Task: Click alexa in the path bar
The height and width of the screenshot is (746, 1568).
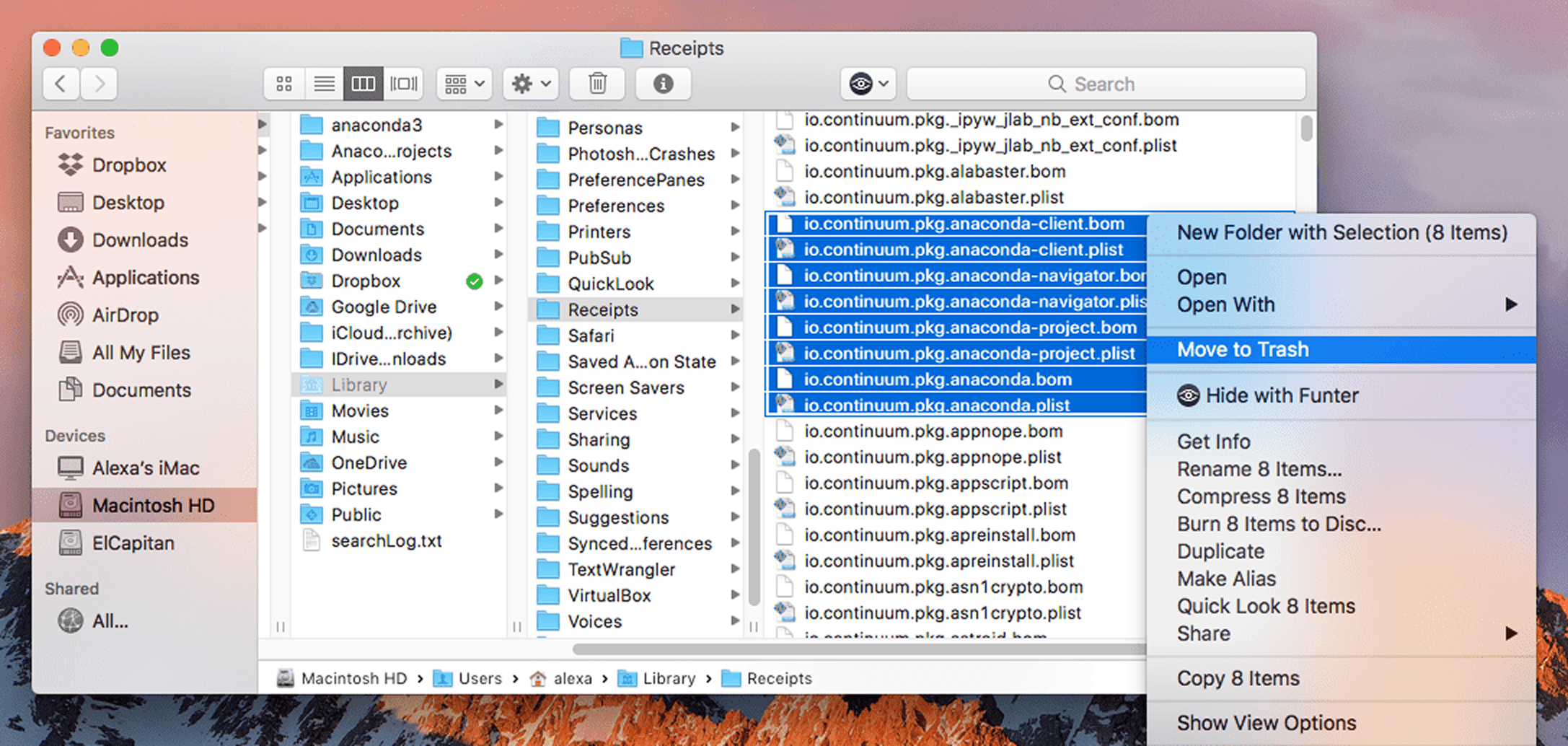Action: point(561,678)
